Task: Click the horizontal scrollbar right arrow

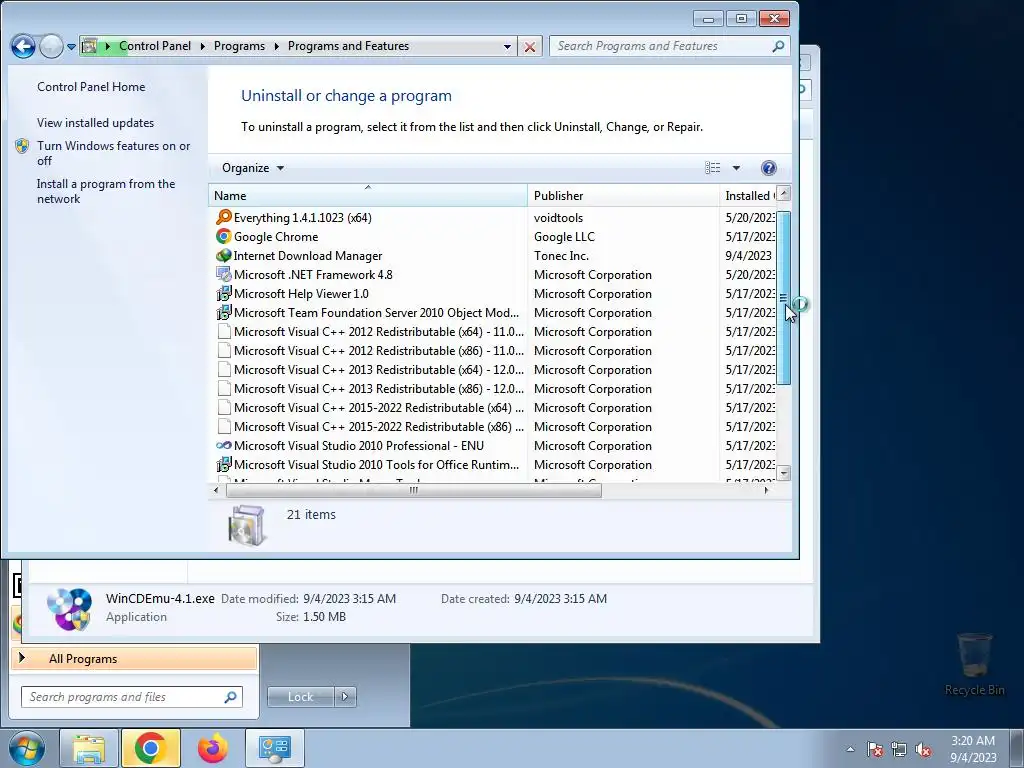Action: [x=767, y=490]
